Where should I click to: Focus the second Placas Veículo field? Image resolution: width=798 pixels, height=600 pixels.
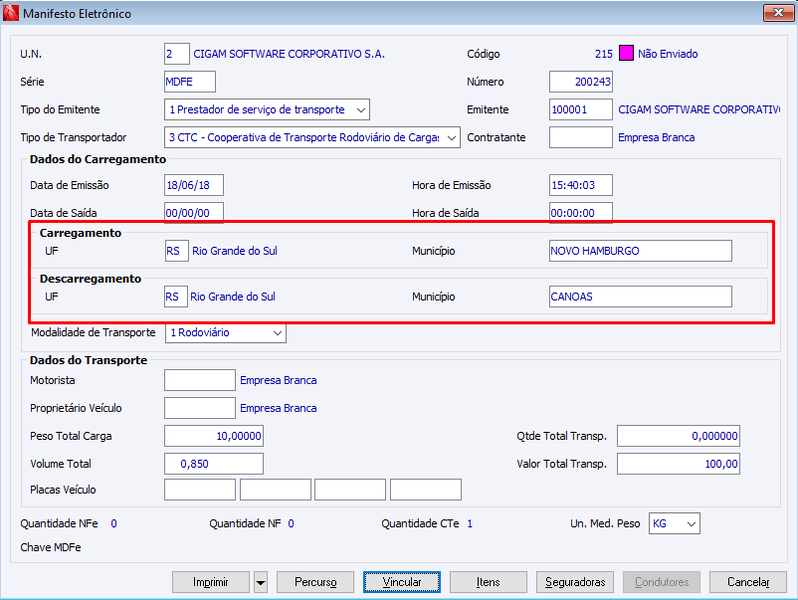(x=275, y=490)
